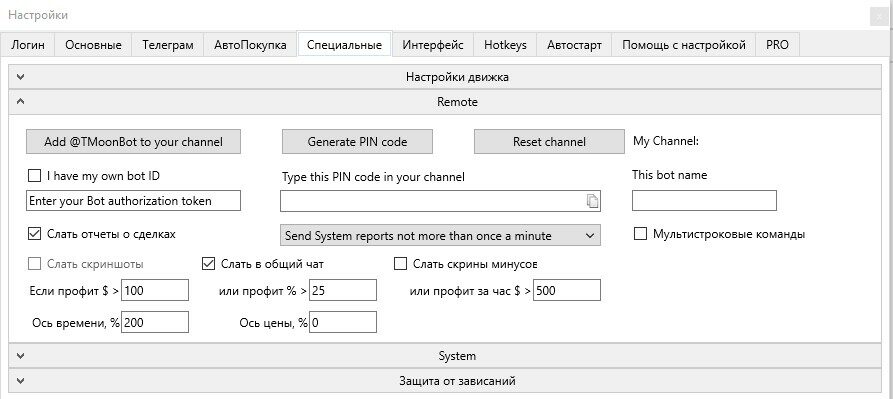Viewport: 893px width, 399px height.
Task: Click the Reset channel button
Action: click(x=549, y=142)
